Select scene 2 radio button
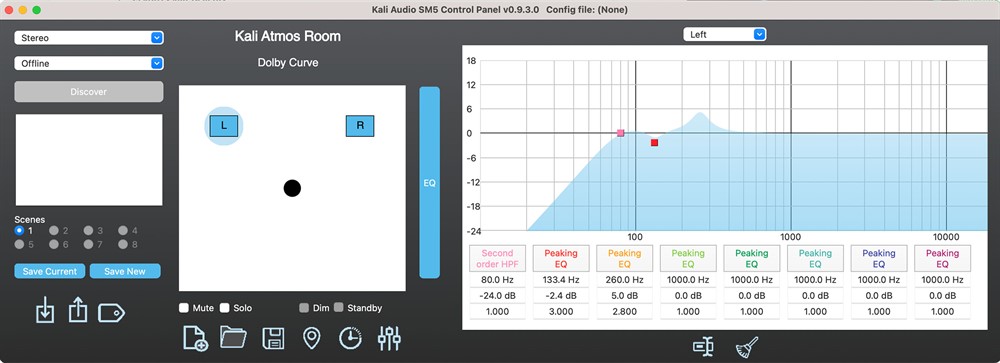 click(54, 230)
